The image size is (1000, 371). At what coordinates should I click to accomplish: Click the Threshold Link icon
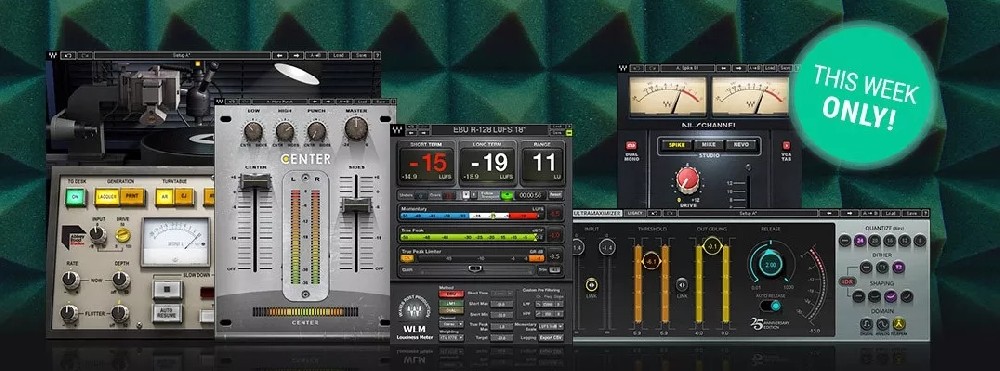click(682, 285)
